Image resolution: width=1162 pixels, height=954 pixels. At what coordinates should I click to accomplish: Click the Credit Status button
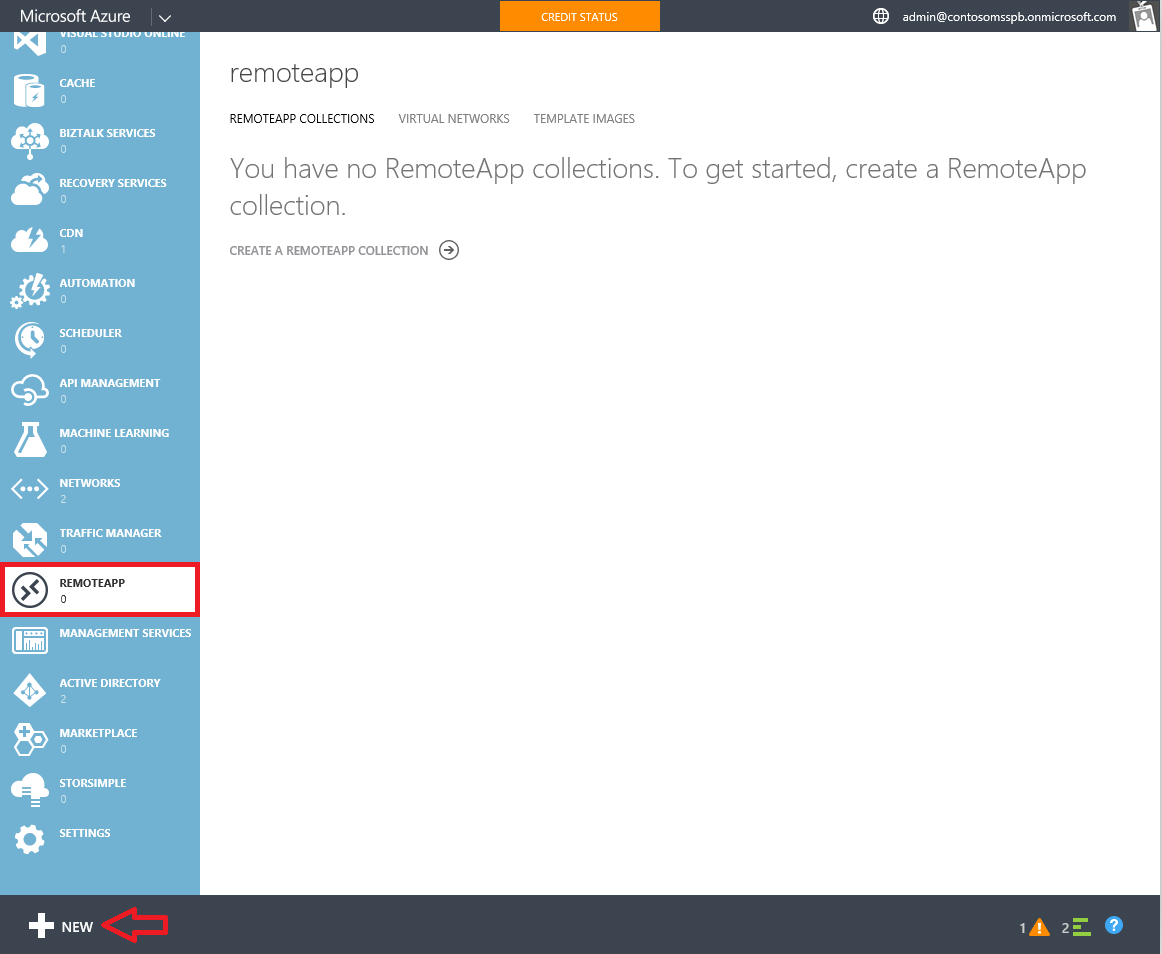[580, 16]
